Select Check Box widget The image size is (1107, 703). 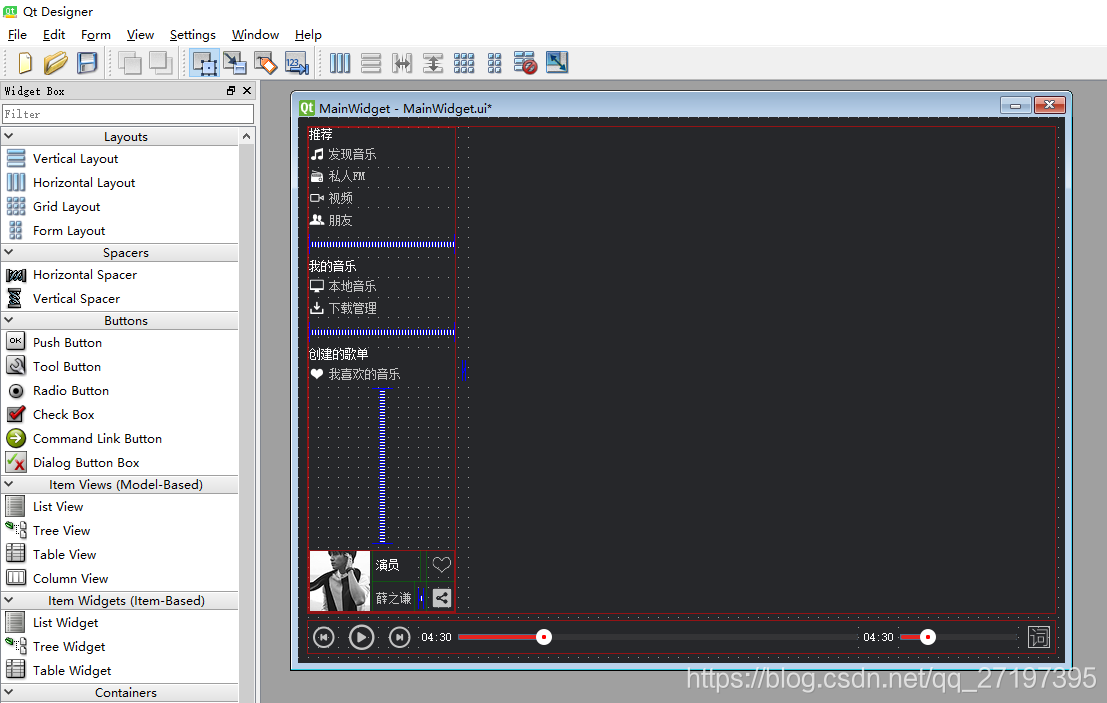(64, 414)
